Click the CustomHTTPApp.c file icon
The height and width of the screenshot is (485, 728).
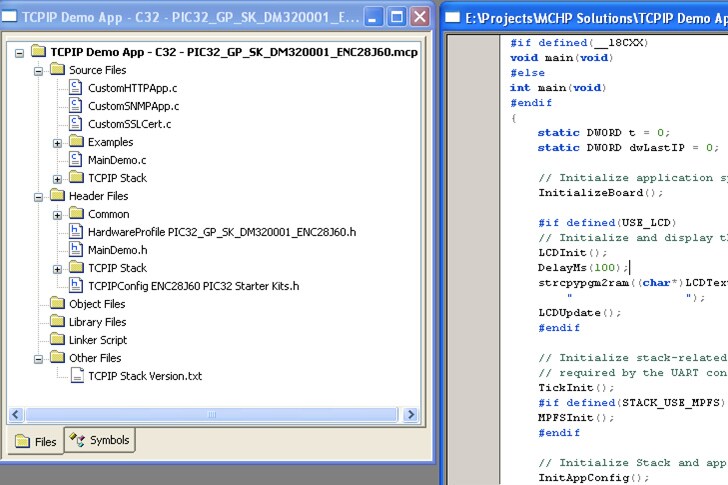tap(76, 87)
